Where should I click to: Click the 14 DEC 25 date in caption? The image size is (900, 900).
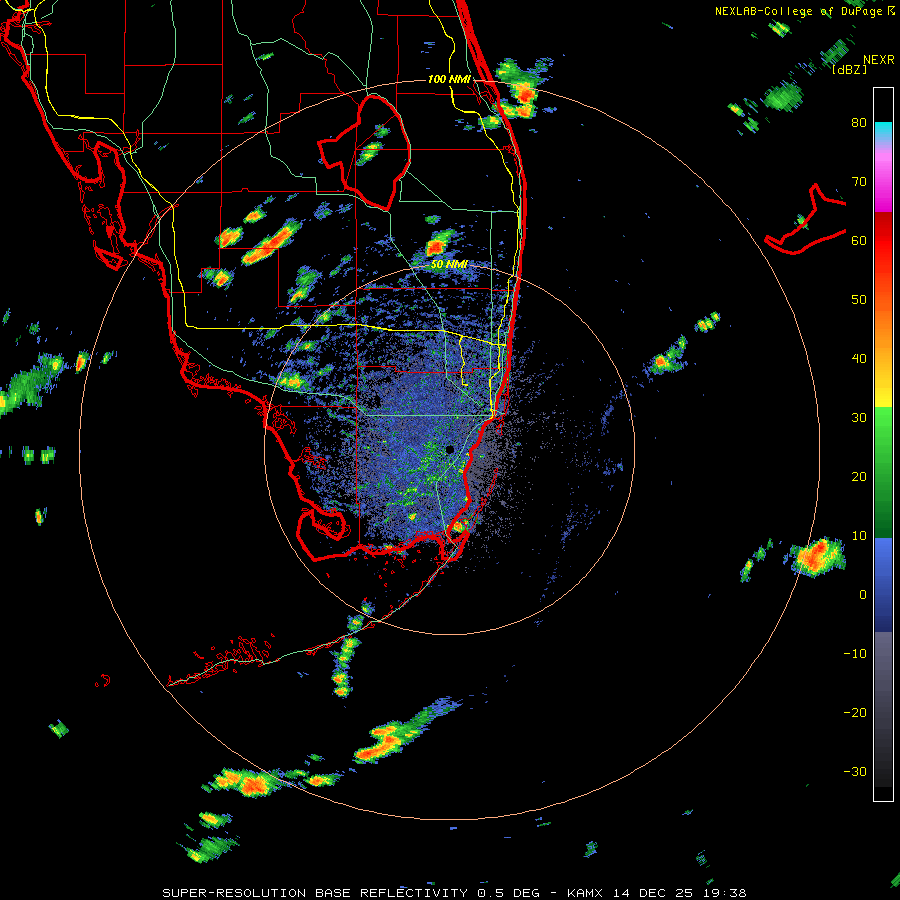coord(655,893)
